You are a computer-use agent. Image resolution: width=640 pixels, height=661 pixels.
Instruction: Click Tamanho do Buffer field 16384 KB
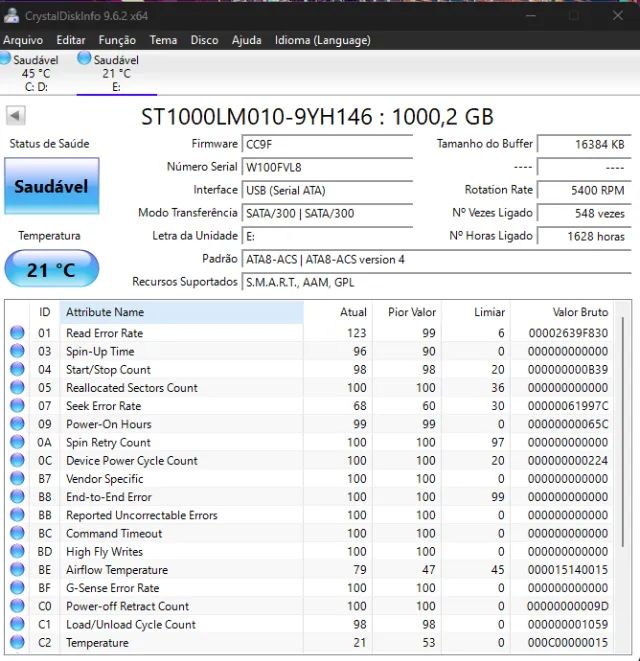pos(584,144)
